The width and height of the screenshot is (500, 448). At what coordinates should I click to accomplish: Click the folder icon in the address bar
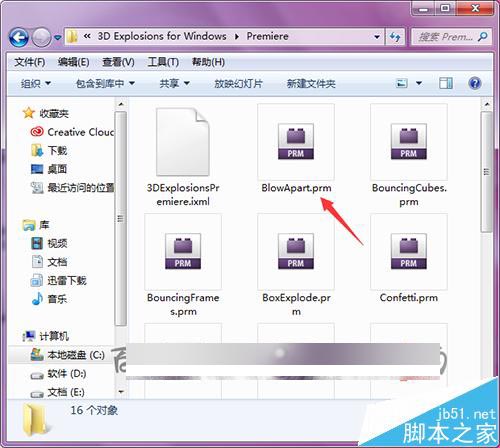(x=72, y=36)
